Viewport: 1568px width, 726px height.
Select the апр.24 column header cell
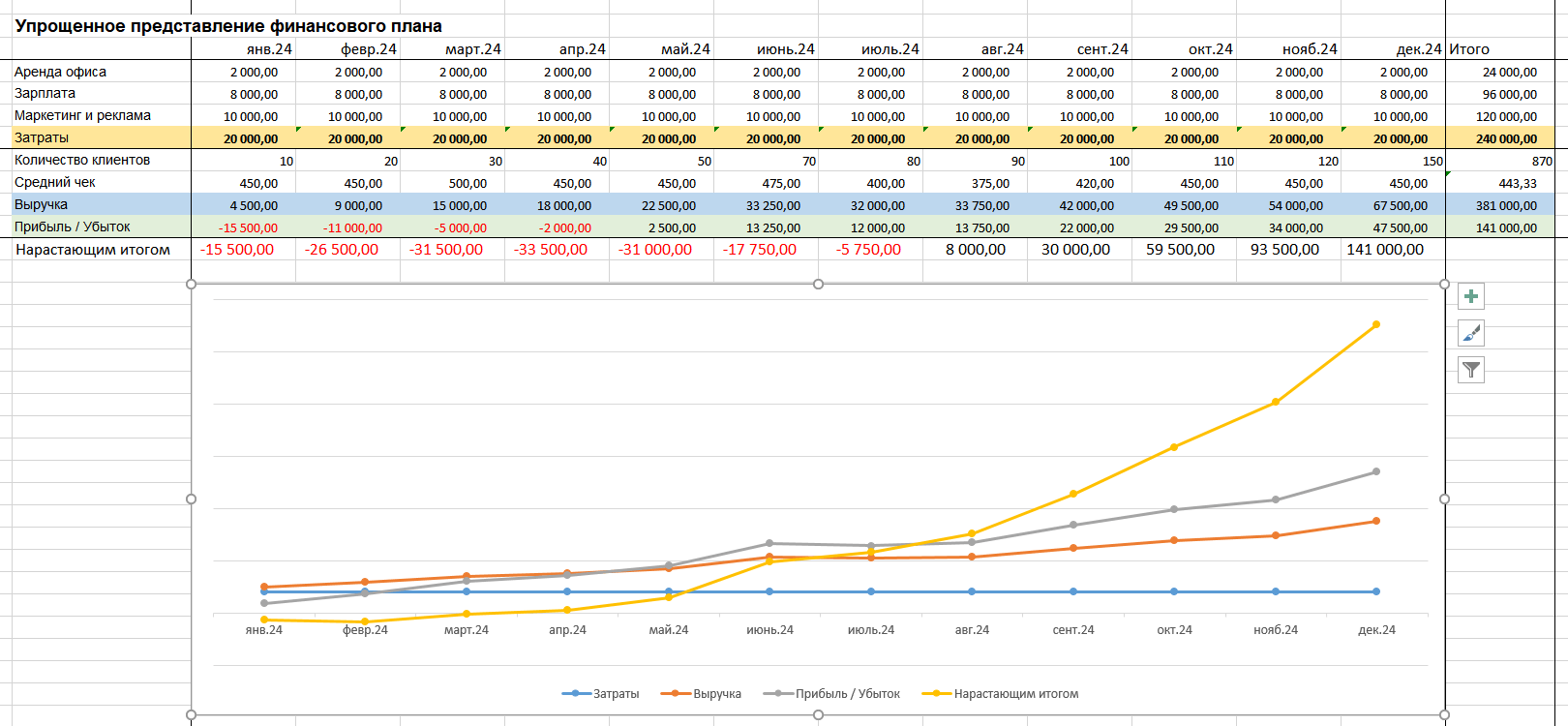pyautogui.click(x=558, y=48)
